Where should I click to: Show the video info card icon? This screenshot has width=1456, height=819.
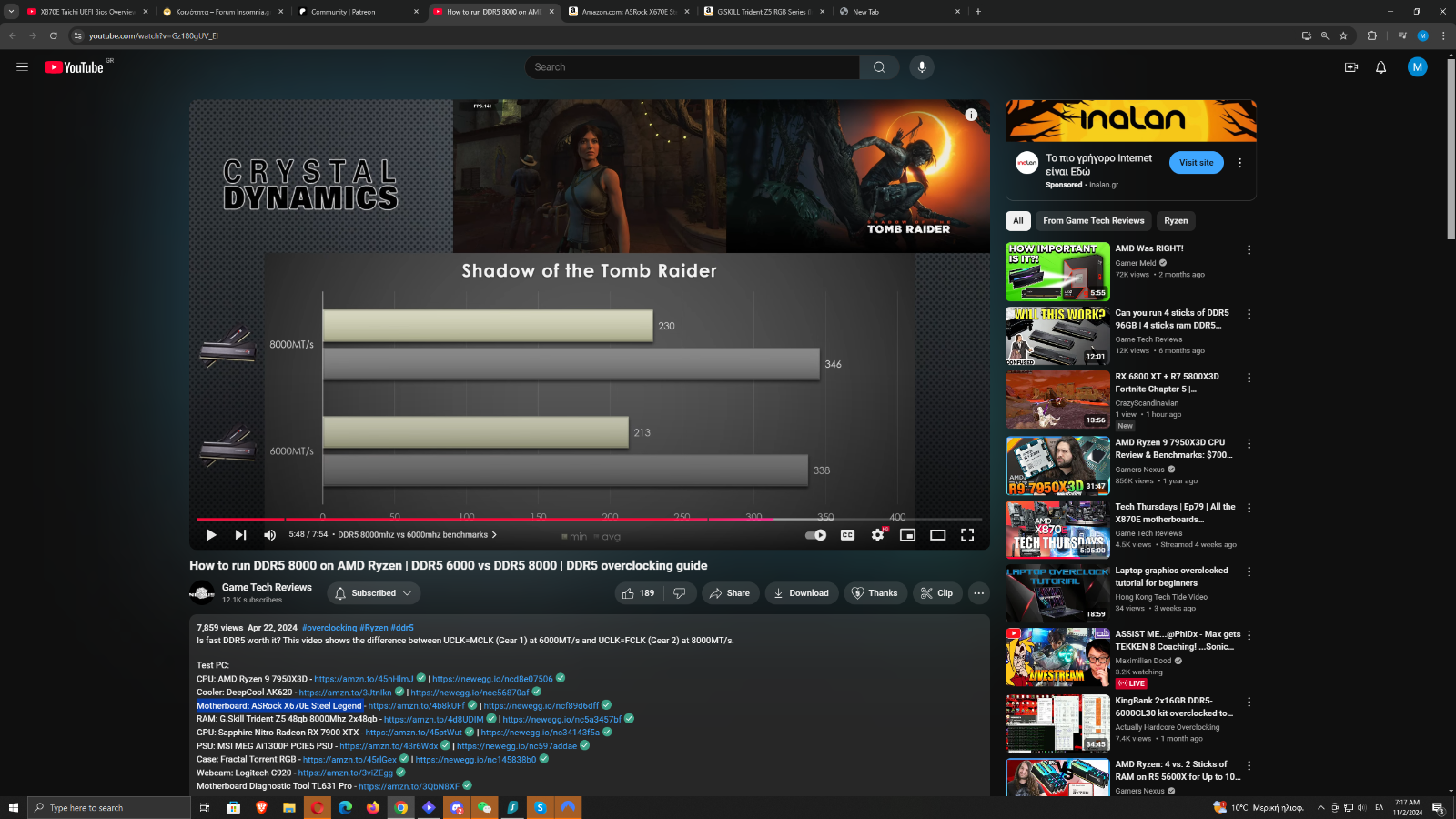[971, 115]
